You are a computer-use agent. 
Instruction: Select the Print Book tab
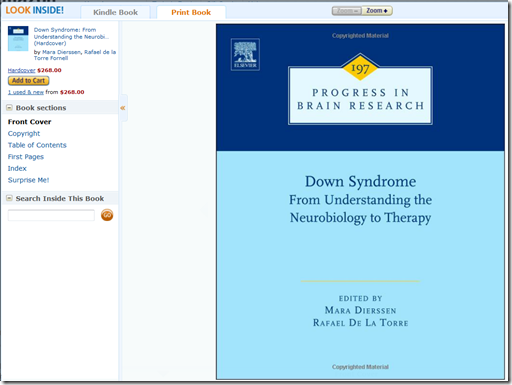191,12
